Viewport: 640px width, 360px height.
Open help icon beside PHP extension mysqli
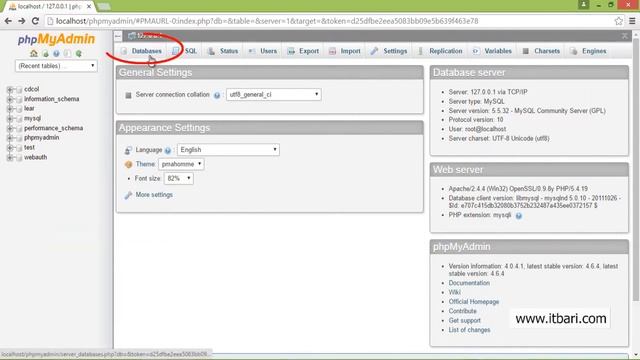click(x=518, y=216)
